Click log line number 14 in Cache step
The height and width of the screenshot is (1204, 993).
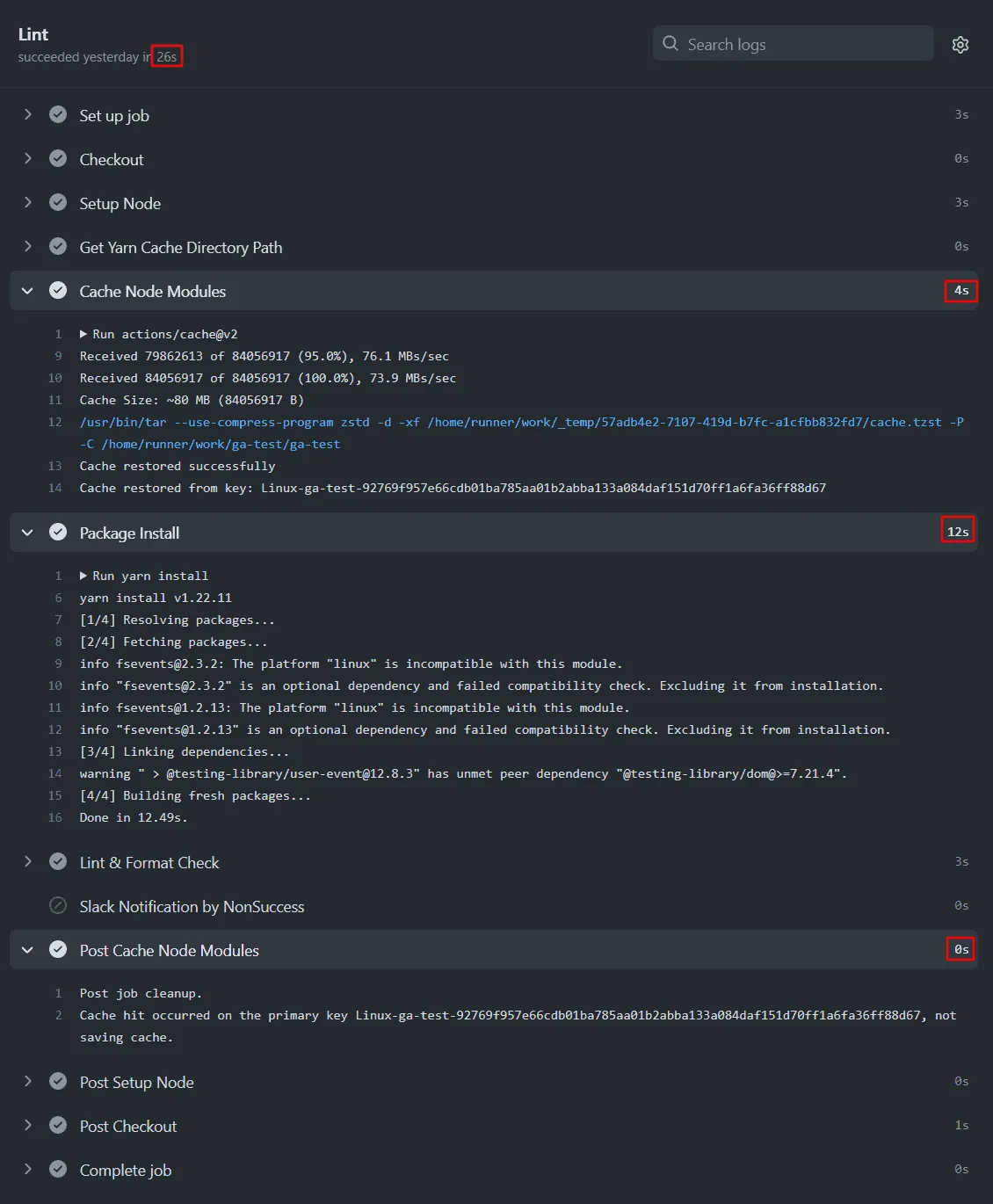pos(55,489)
